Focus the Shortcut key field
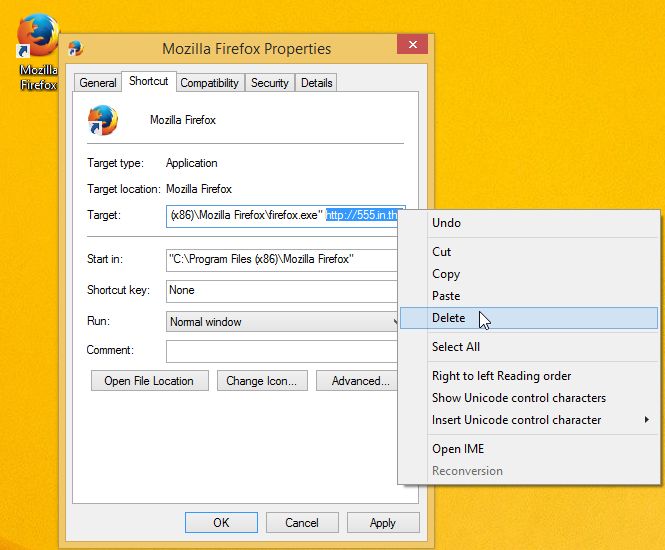The image size is (665, 550). click(x=282, y=291)
